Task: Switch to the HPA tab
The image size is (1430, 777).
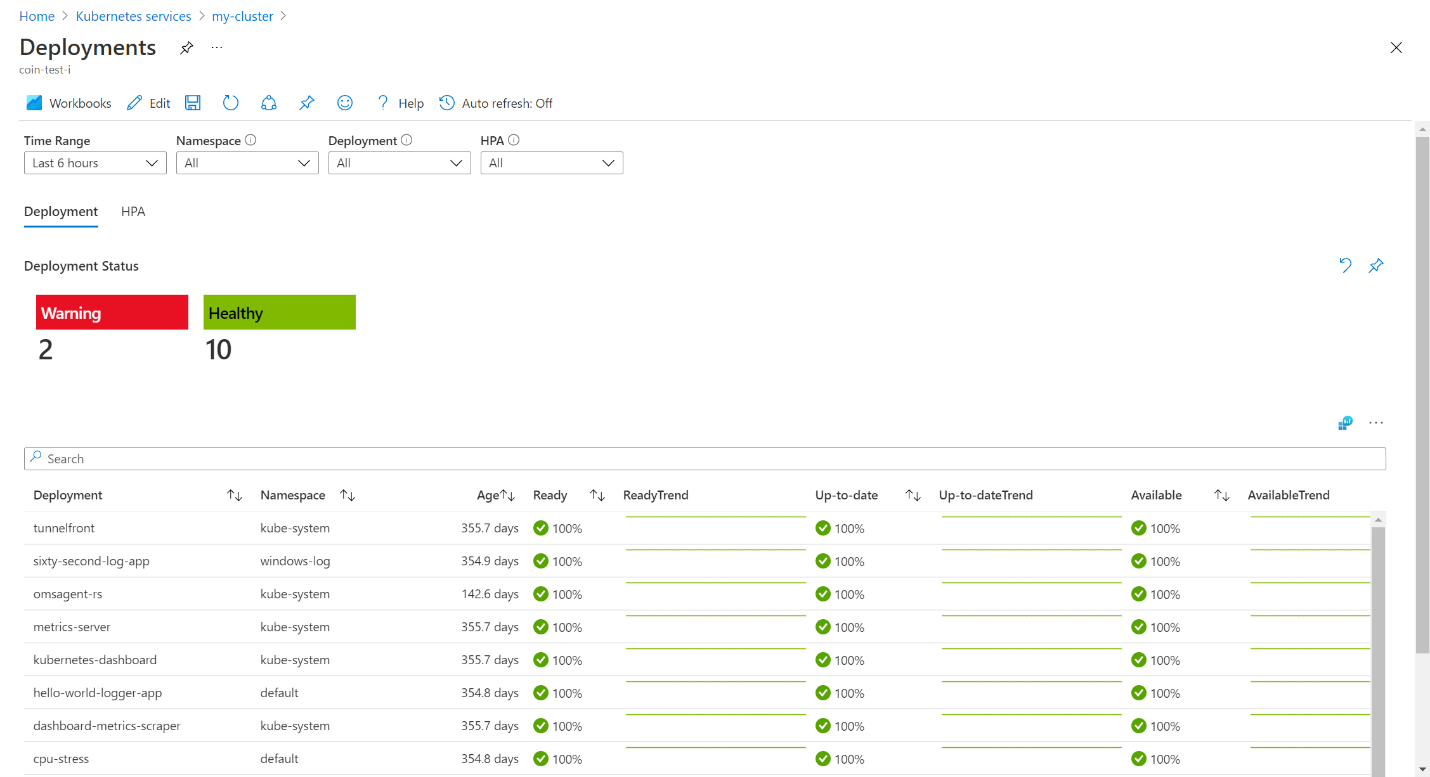Action: (x=133, y=212)
